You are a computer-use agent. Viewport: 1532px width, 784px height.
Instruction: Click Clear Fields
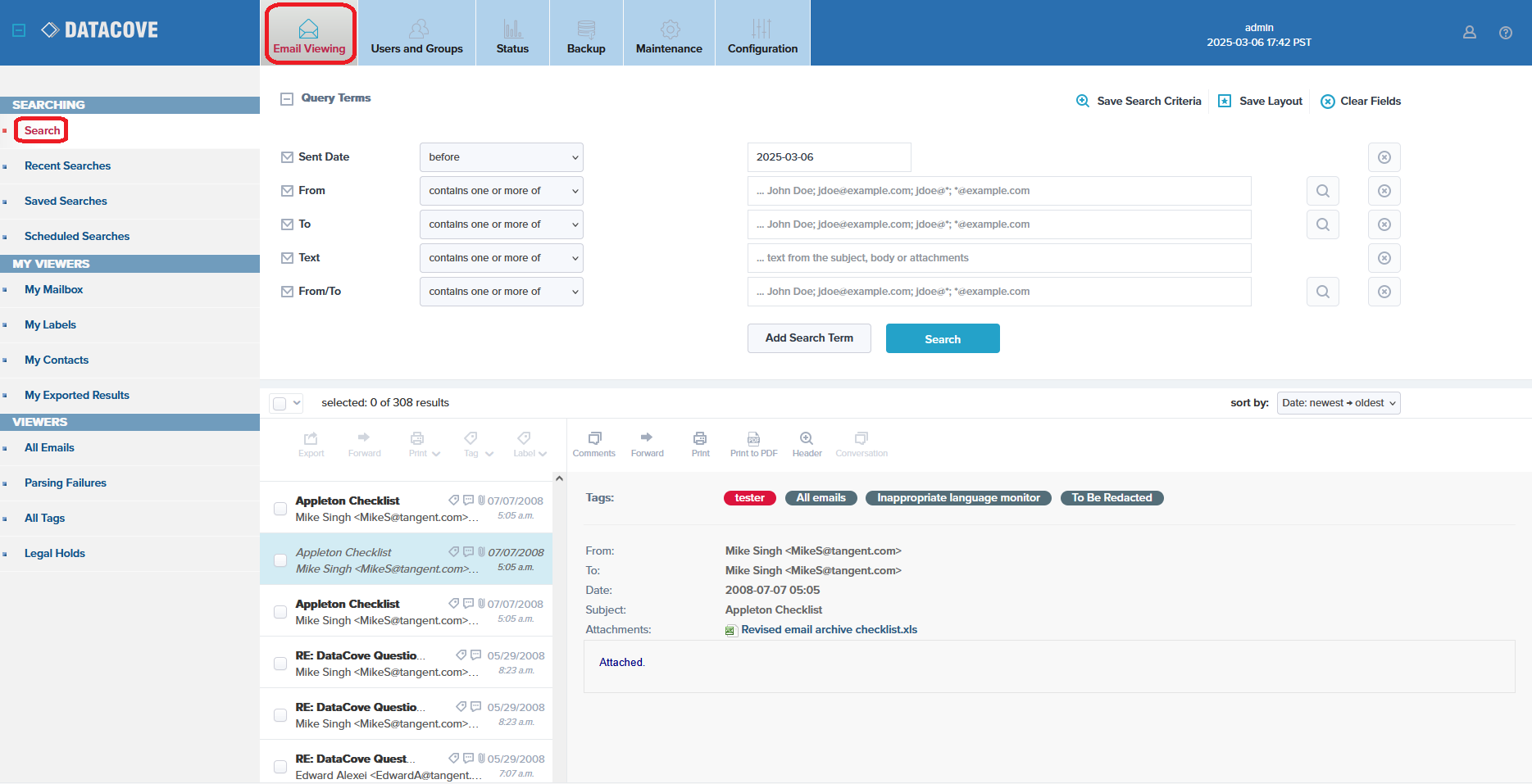point(1361,101)
